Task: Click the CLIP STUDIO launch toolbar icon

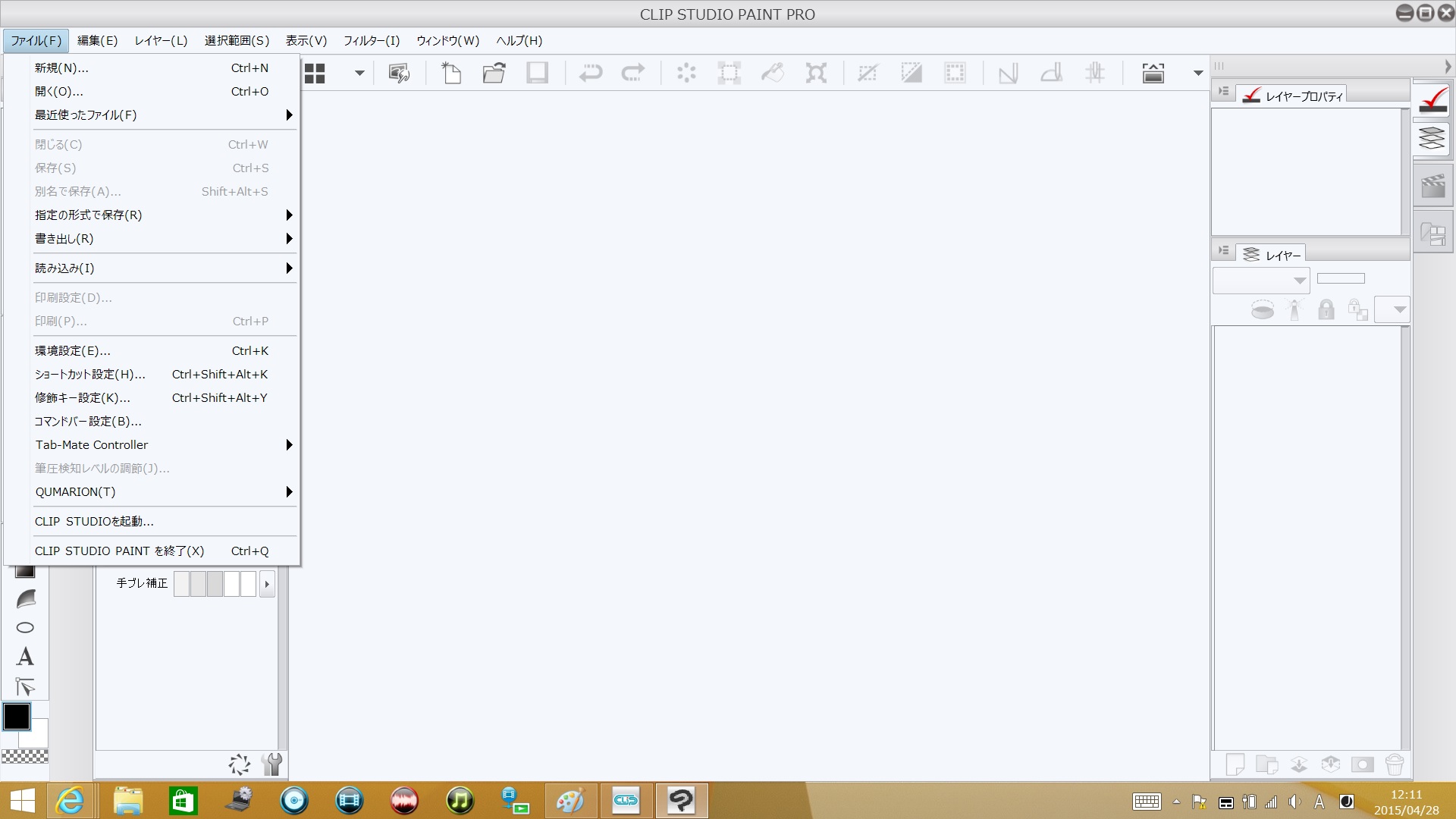Action: point(399,73)
